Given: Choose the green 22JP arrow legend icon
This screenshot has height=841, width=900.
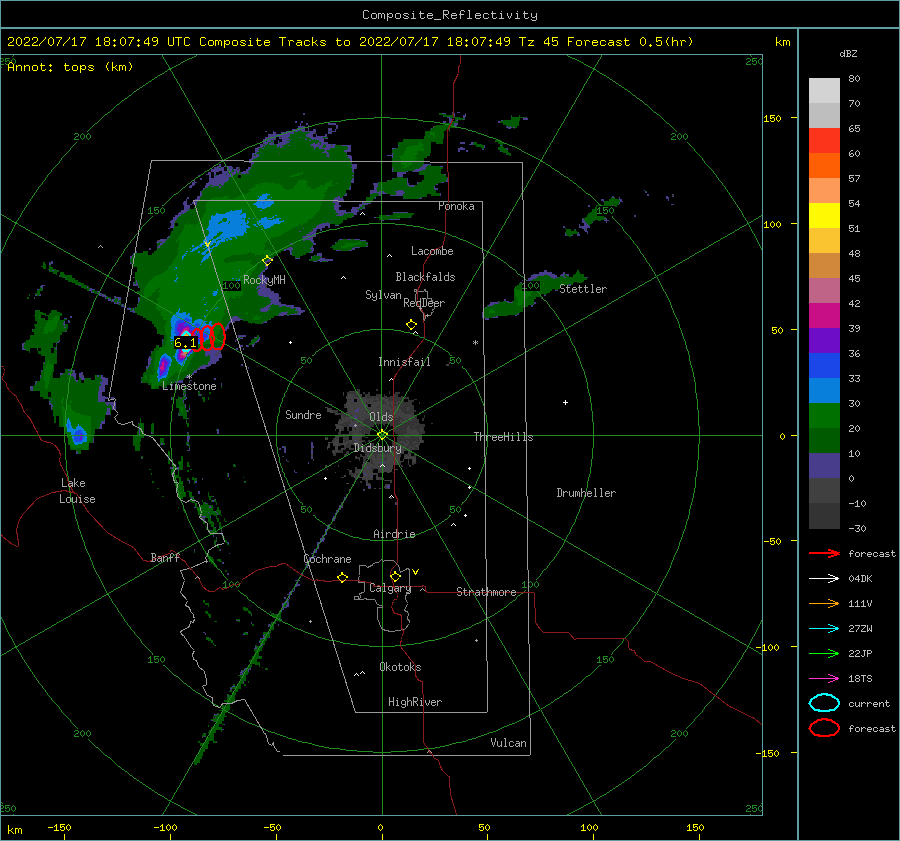Looking at the screenshot, I should coord(824,653).
